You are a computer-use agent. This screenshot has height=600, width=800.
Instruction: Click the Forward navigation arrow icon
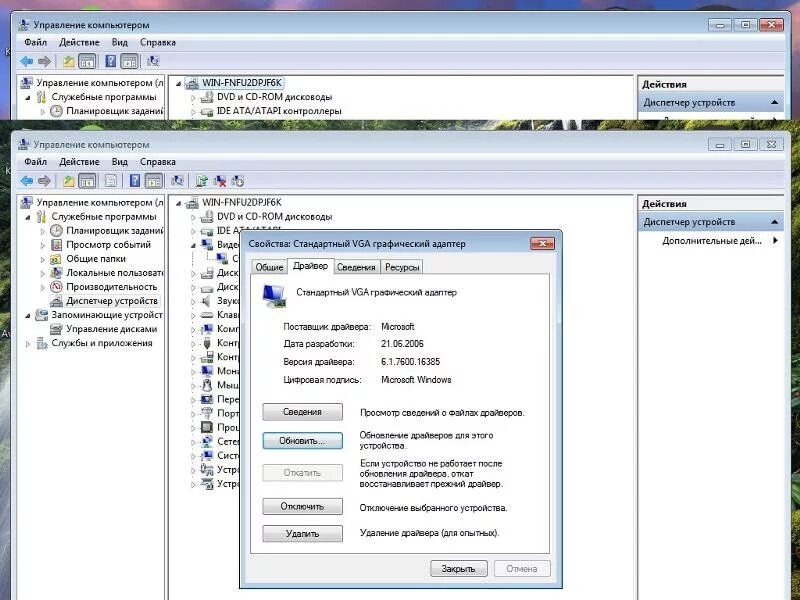coord(44,181)
